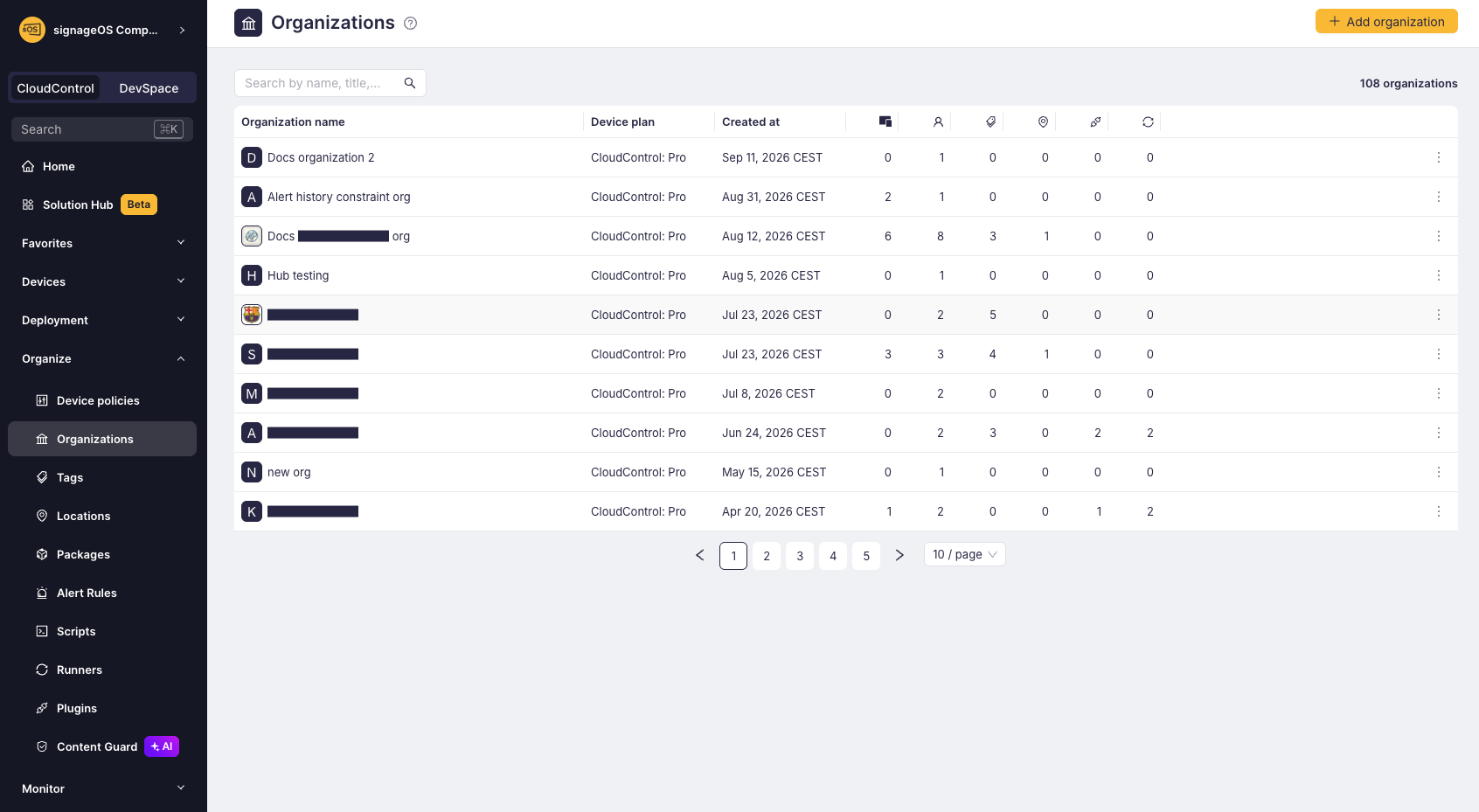The width and height of the screenshot is (1479, 812).
Task: Open Solution Hub in sidebar
Action: click(x=102, y=205)
